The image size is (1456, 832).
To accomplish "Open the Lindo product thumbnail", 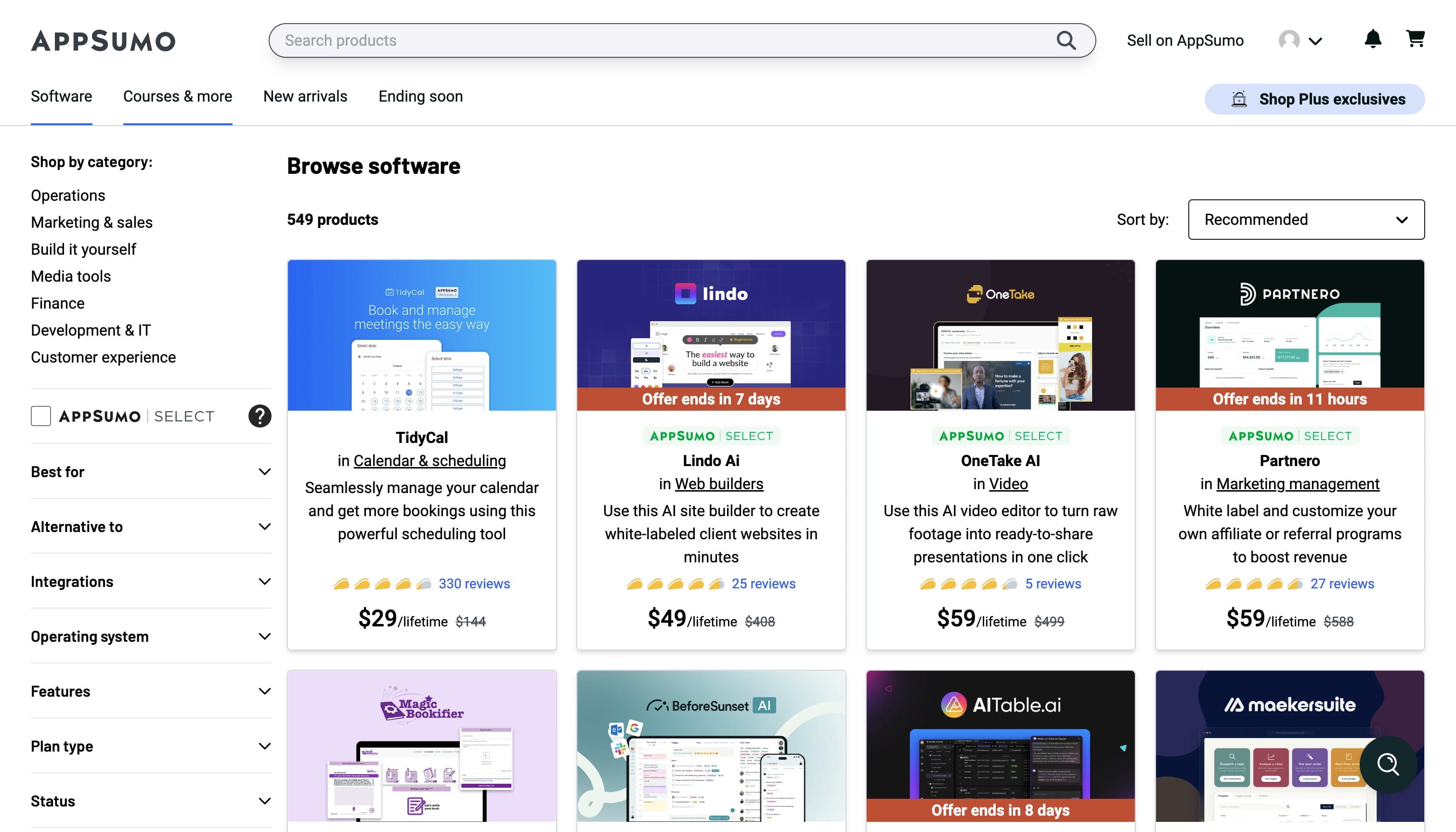I will coord(712,335).
